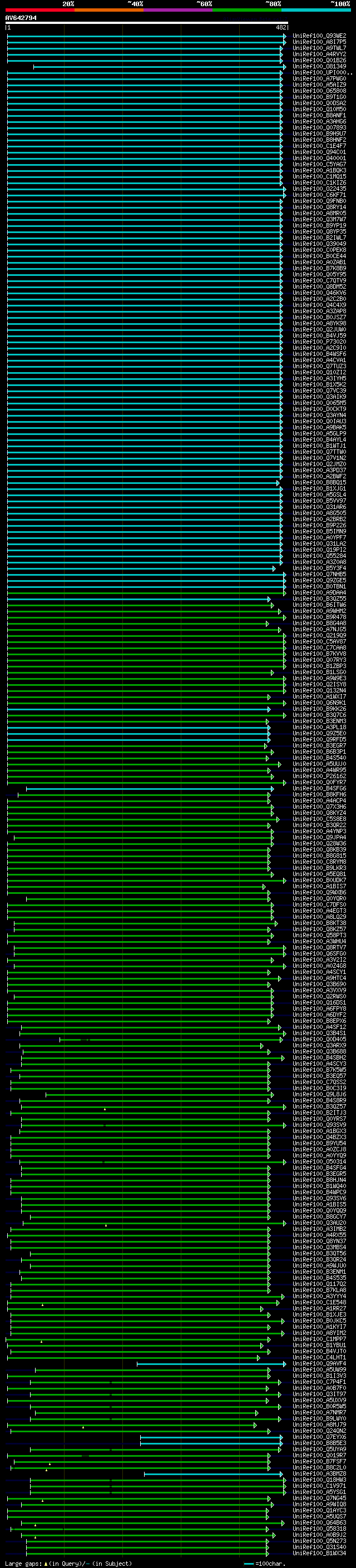Select hit label UniRef100_Q7TUZ3
356x1568 pixels.
[x=319, y=367]
